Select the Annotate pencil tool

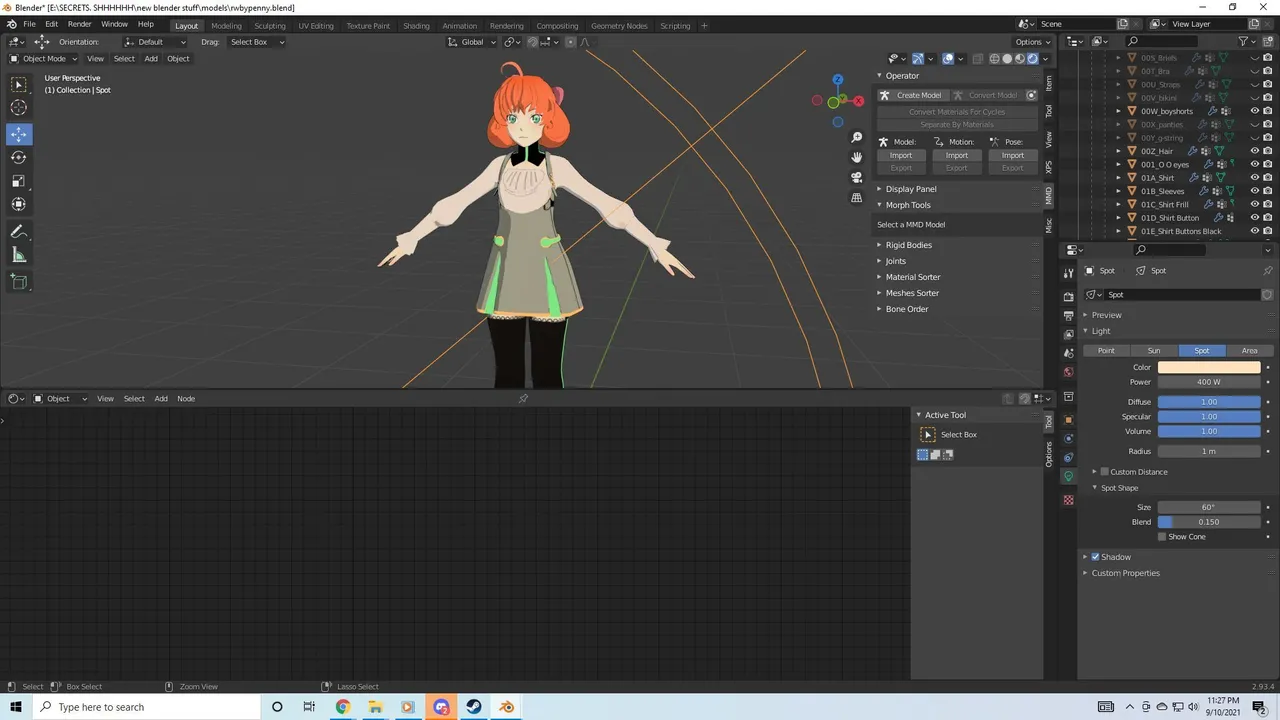pyautogui.click(x=19, y=231)
